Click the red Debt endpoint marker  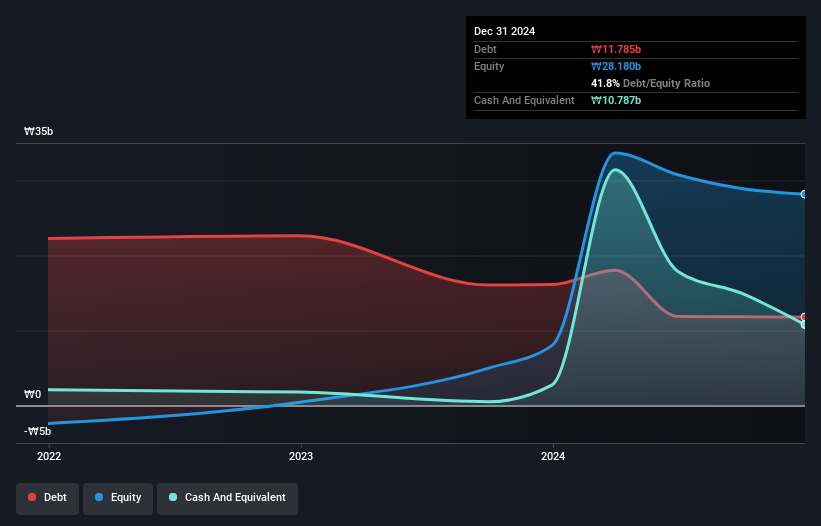pos(804,317)
